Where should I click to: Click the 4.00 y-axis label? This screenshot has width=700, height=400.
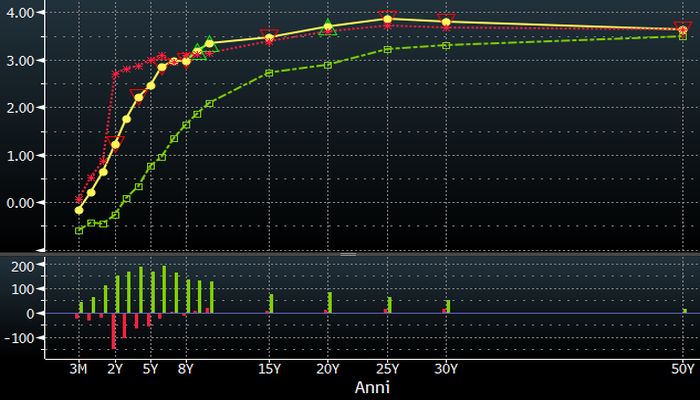coord(21,12)
